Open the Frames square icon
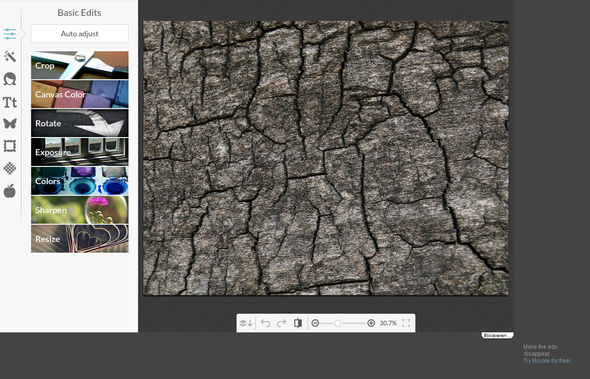 (x=10, y=146)
